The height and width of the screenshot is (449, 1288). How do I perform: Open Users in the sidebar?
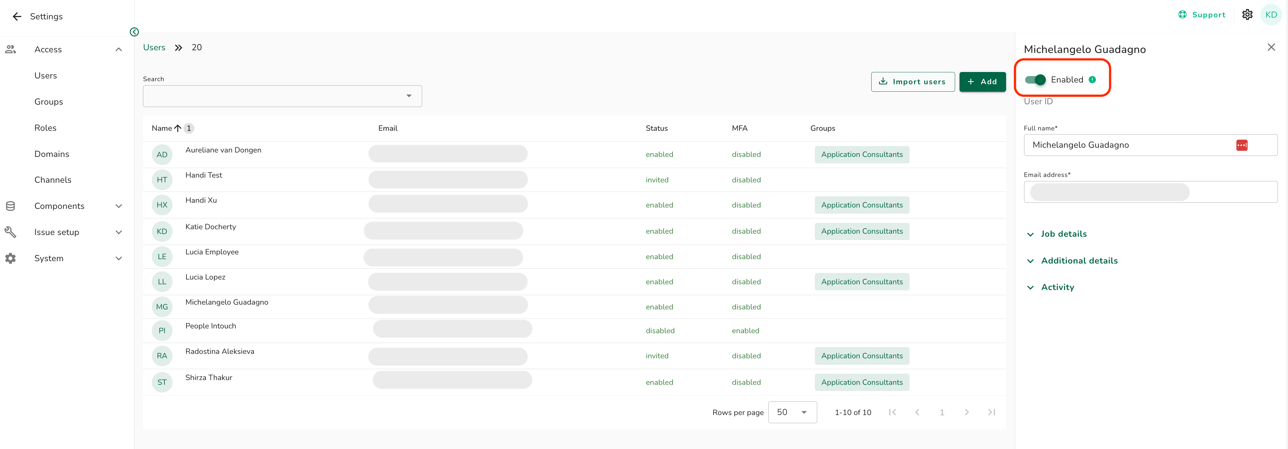coord(46,76)
